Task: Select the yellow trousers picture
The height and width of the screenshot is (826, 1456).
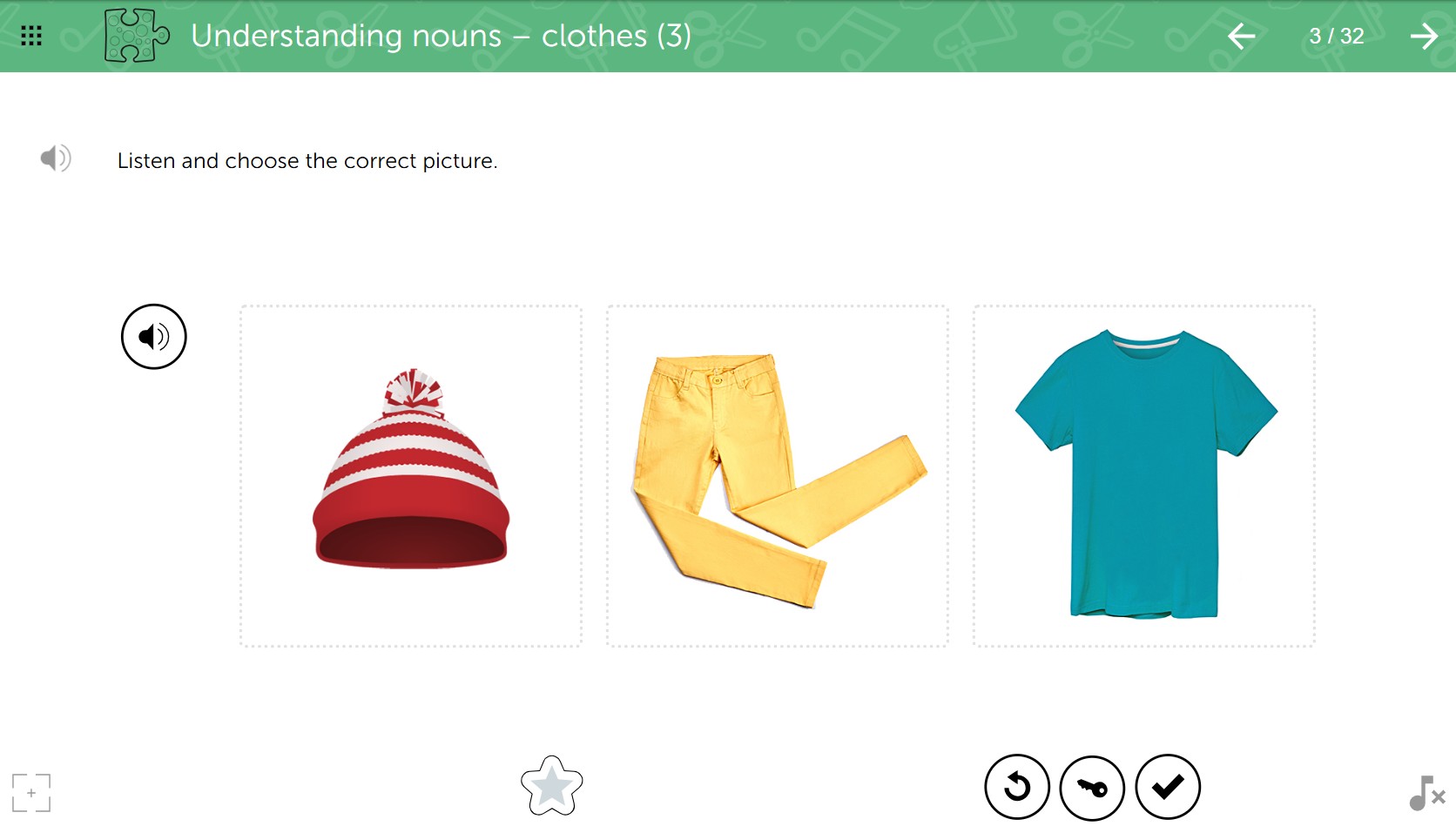Action: tap(778, 476)
